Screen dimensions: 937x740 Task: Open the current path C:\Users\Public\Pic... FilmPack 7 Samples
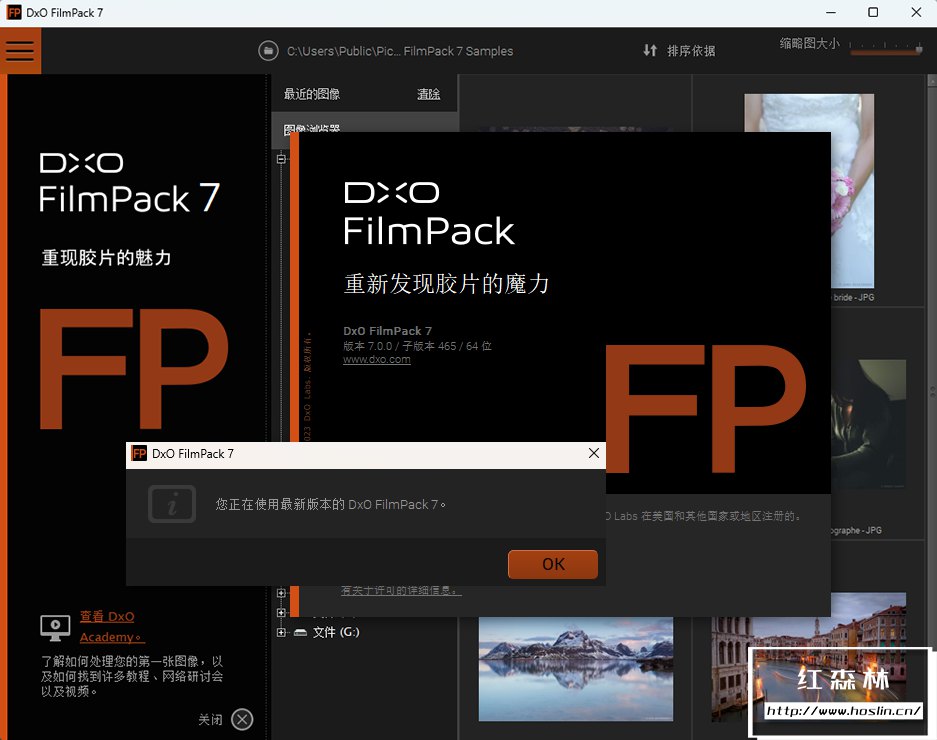pyautogui.click(x=400, y=51)
